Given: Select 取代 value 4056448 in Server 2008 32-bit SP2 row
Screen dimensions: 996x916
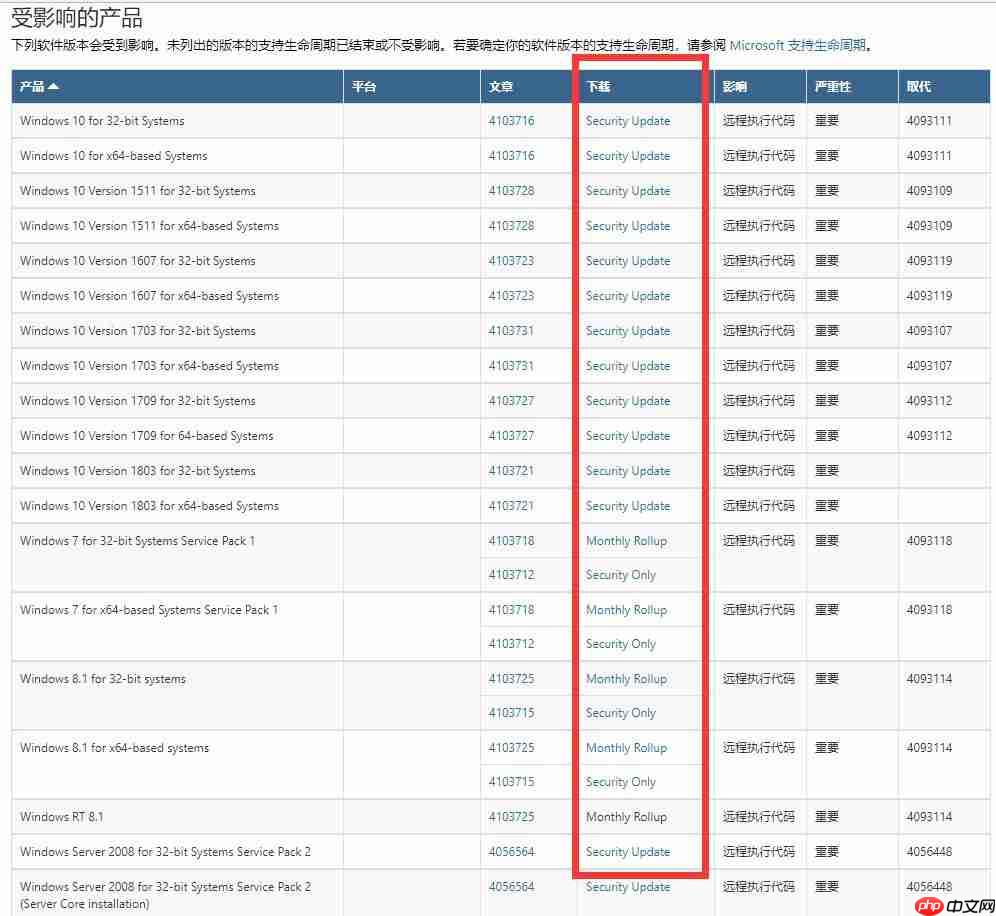Looking at the screenshot, I should point(929,851).
